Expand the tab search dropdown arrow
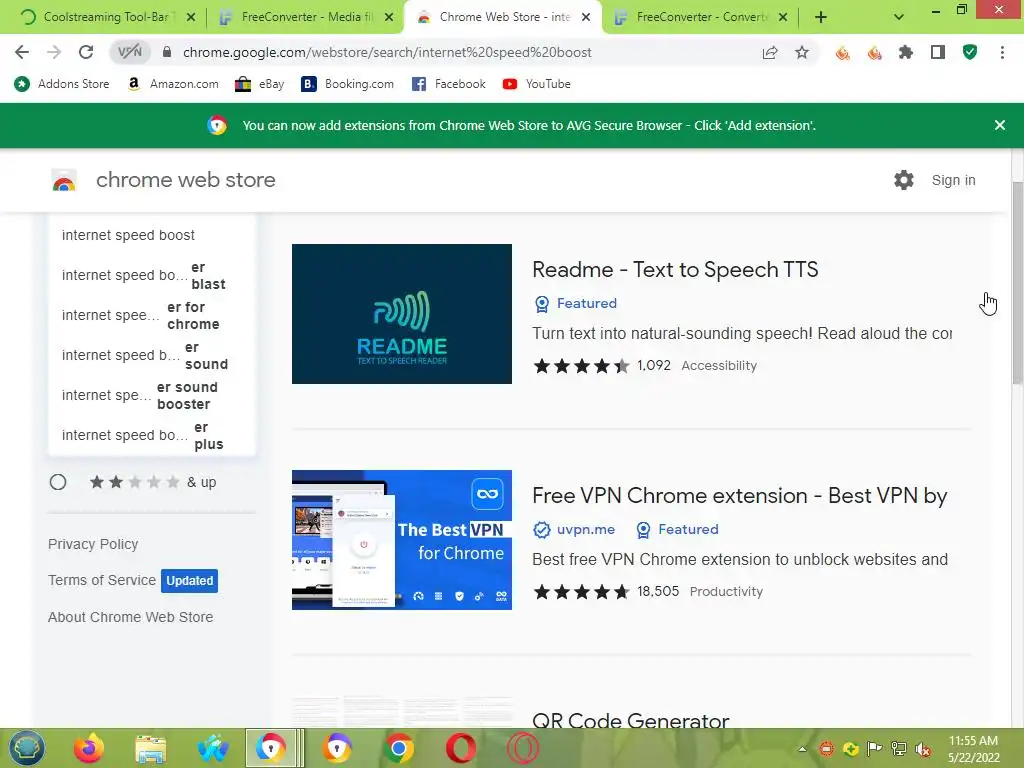The image size is (1024, 768). [x=899, y=17]
